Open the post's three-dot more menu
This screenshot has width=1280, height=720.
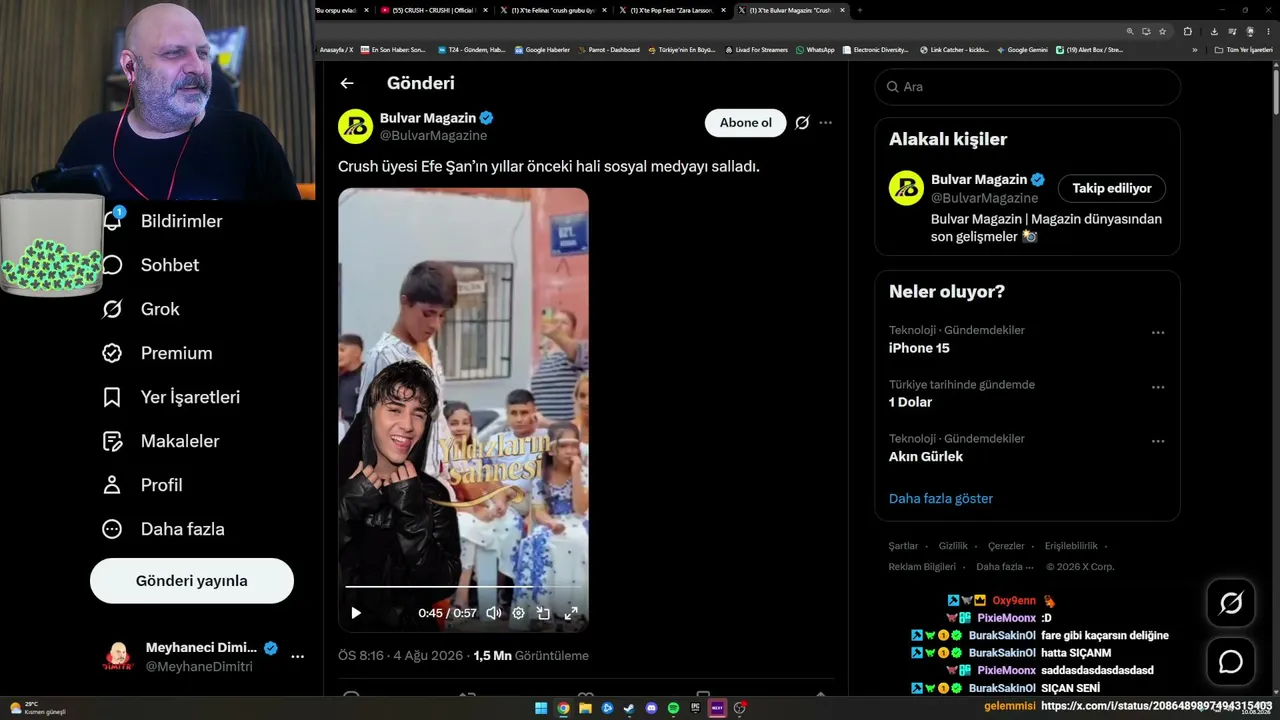tap(825, 123)
